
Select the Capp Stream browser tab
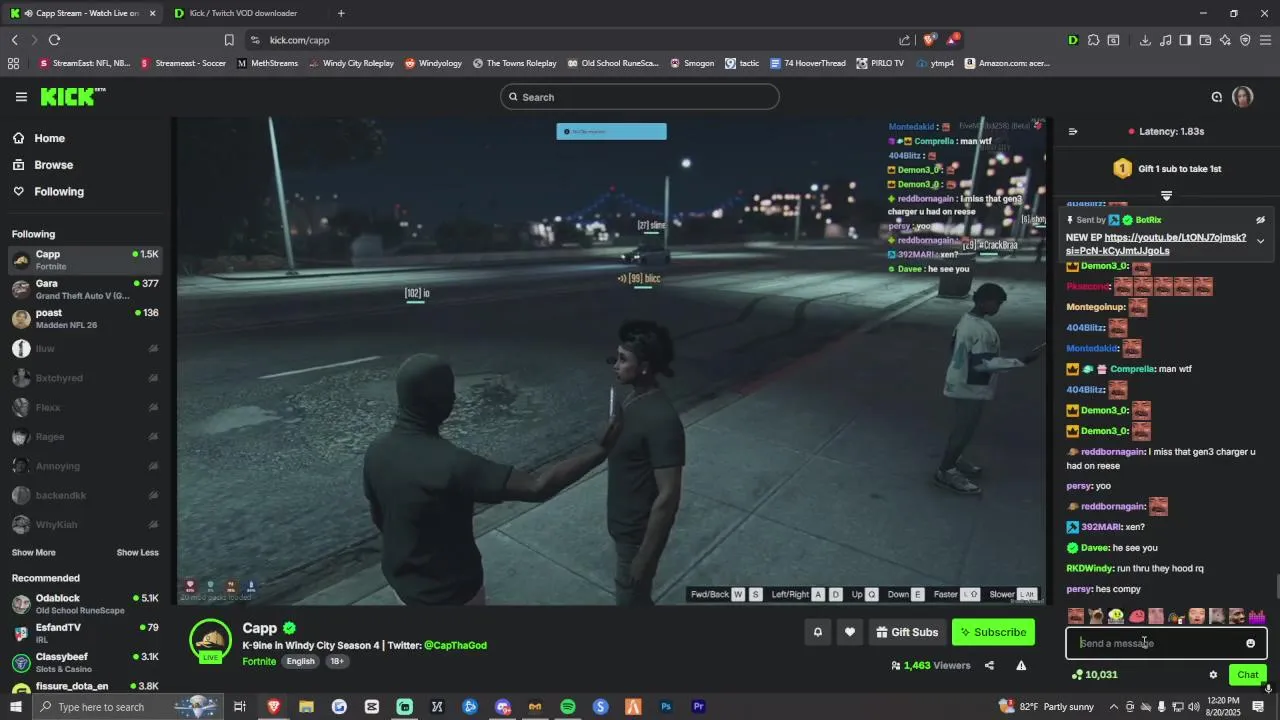coord(82,13)
